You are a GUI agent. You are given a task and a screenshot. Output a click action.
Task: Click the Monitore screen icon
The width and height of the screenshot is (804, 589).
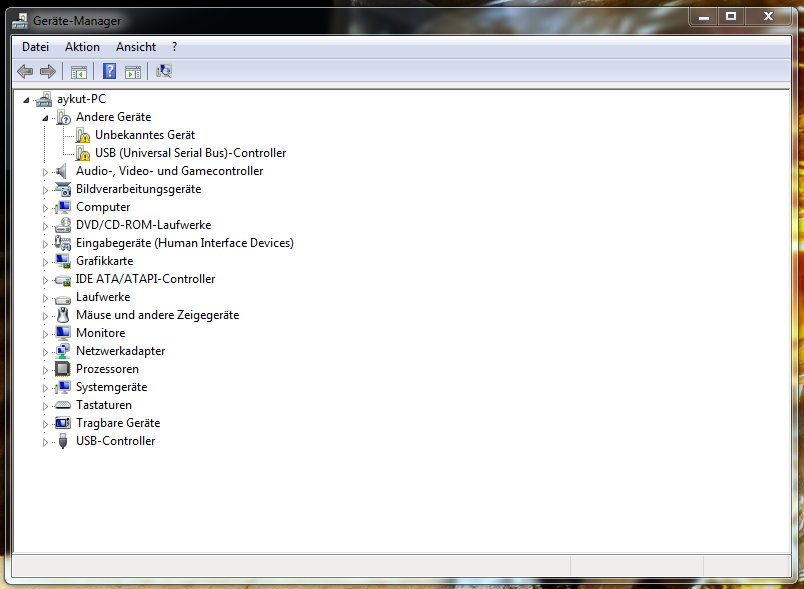coord(63,333)
